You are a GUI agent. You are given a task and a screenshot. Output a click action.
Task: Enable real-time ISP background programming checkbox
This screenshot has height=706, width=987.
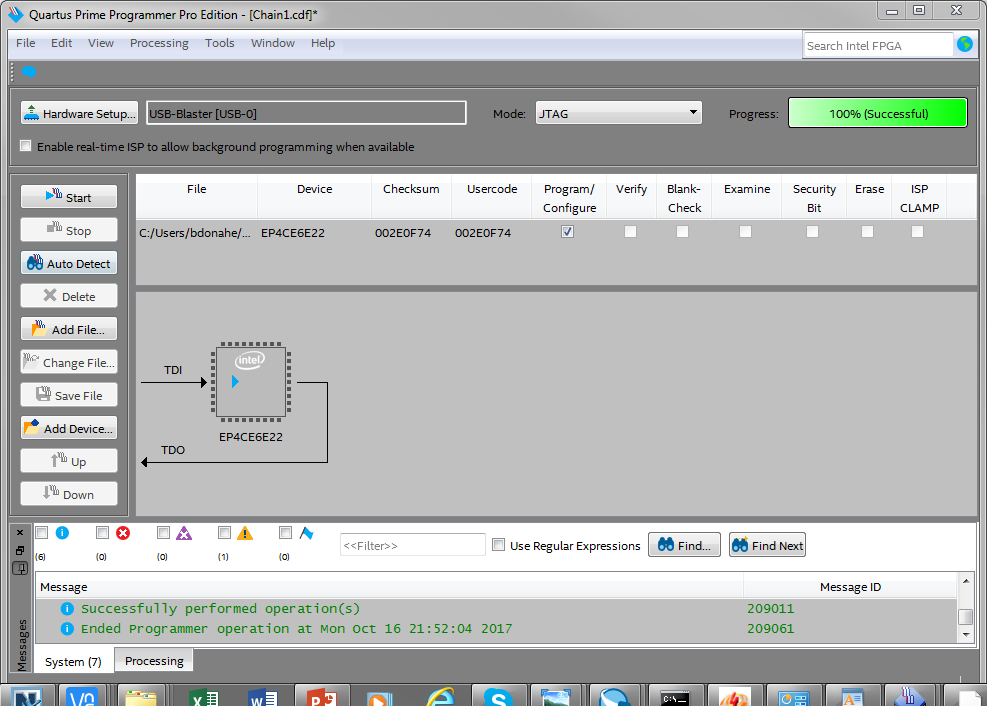coord(26,146)
